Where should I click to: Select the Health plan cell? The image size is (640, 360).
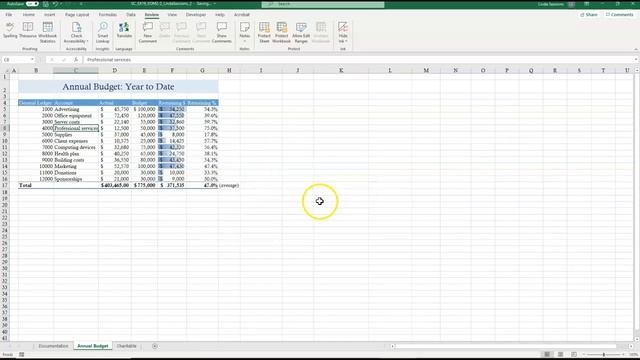coord(76,153)
